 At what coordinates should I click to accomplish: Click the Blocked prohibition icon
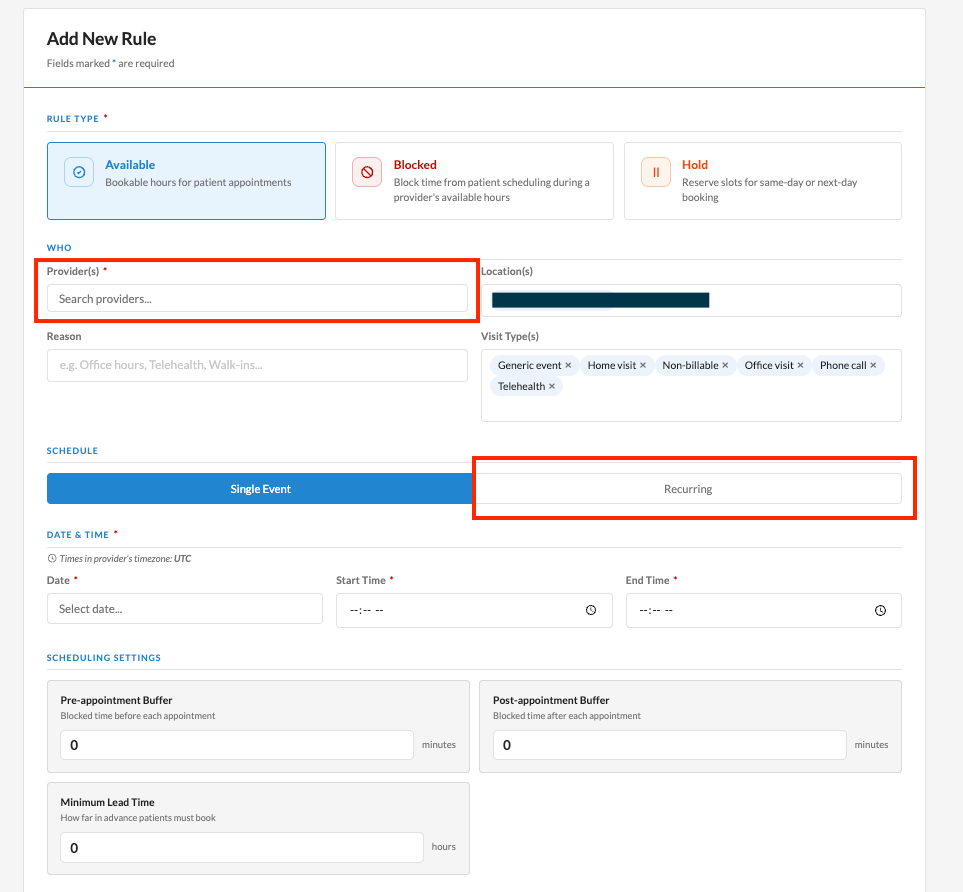click(367, 173)
